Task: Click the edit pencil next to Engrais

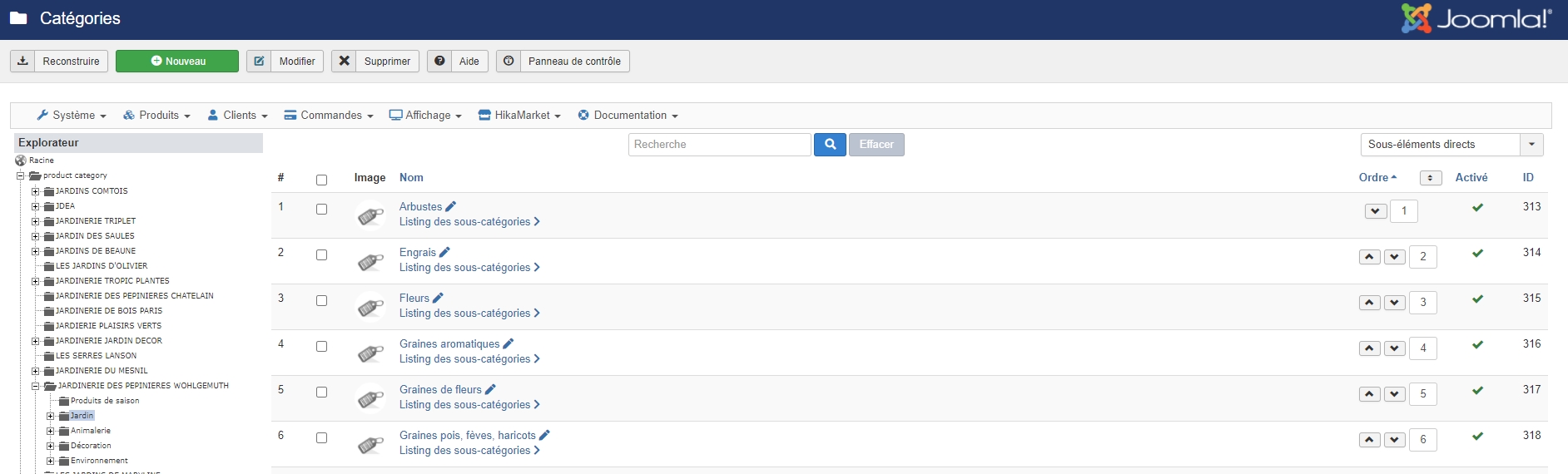Action: click(x=444, y=252)
